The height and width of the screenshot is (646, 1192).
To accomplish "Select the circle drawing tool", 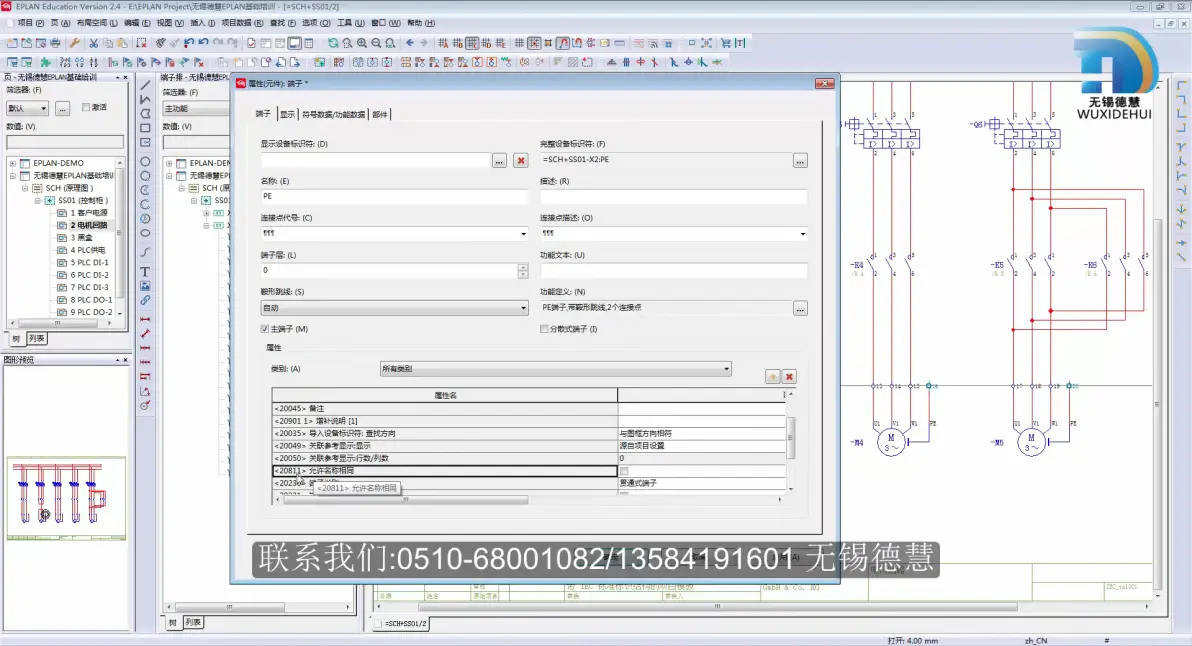I will (145, 161).
